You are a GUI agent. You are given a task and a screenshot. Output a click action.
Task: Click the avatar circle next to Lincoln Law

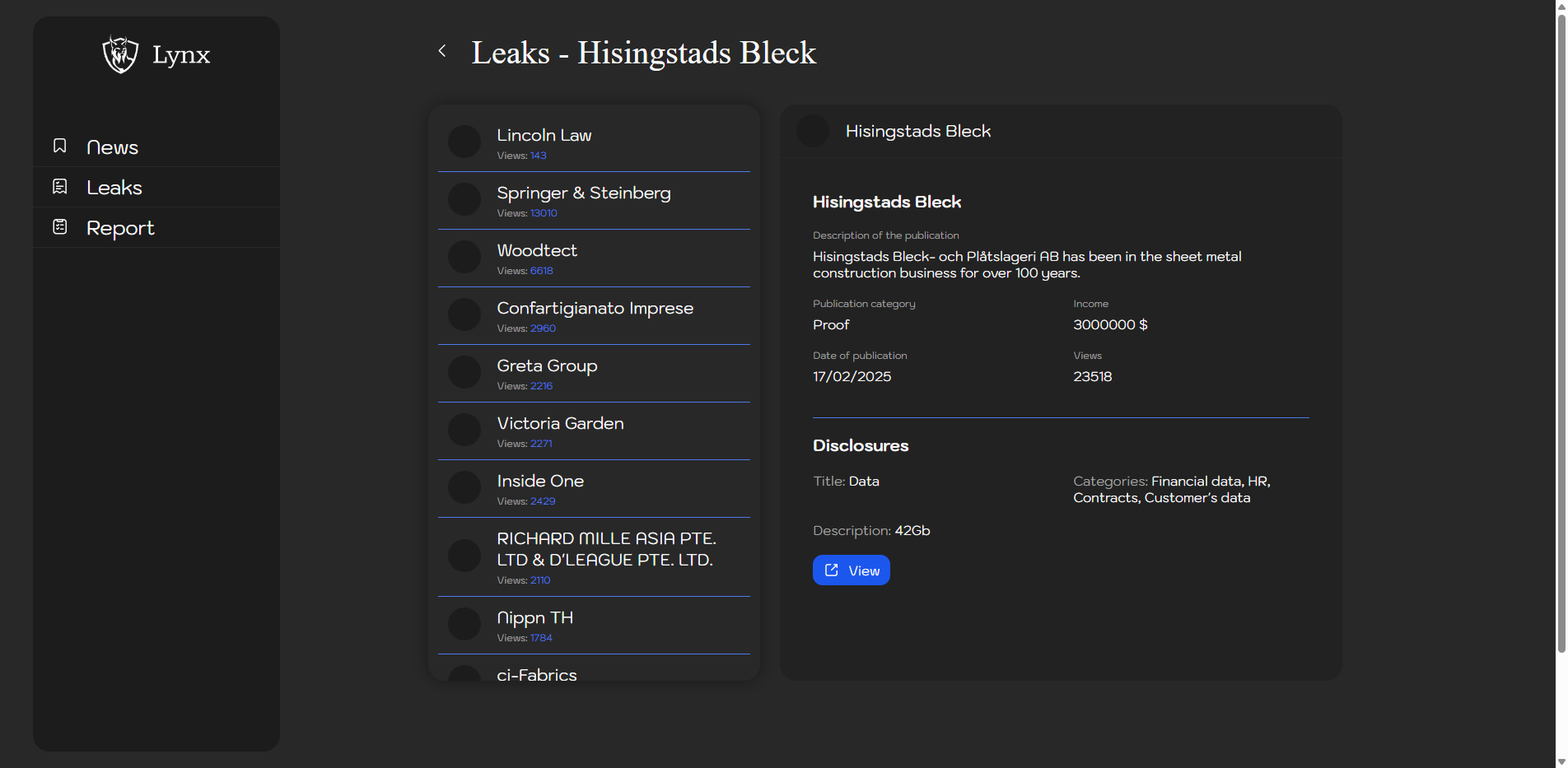464,142
